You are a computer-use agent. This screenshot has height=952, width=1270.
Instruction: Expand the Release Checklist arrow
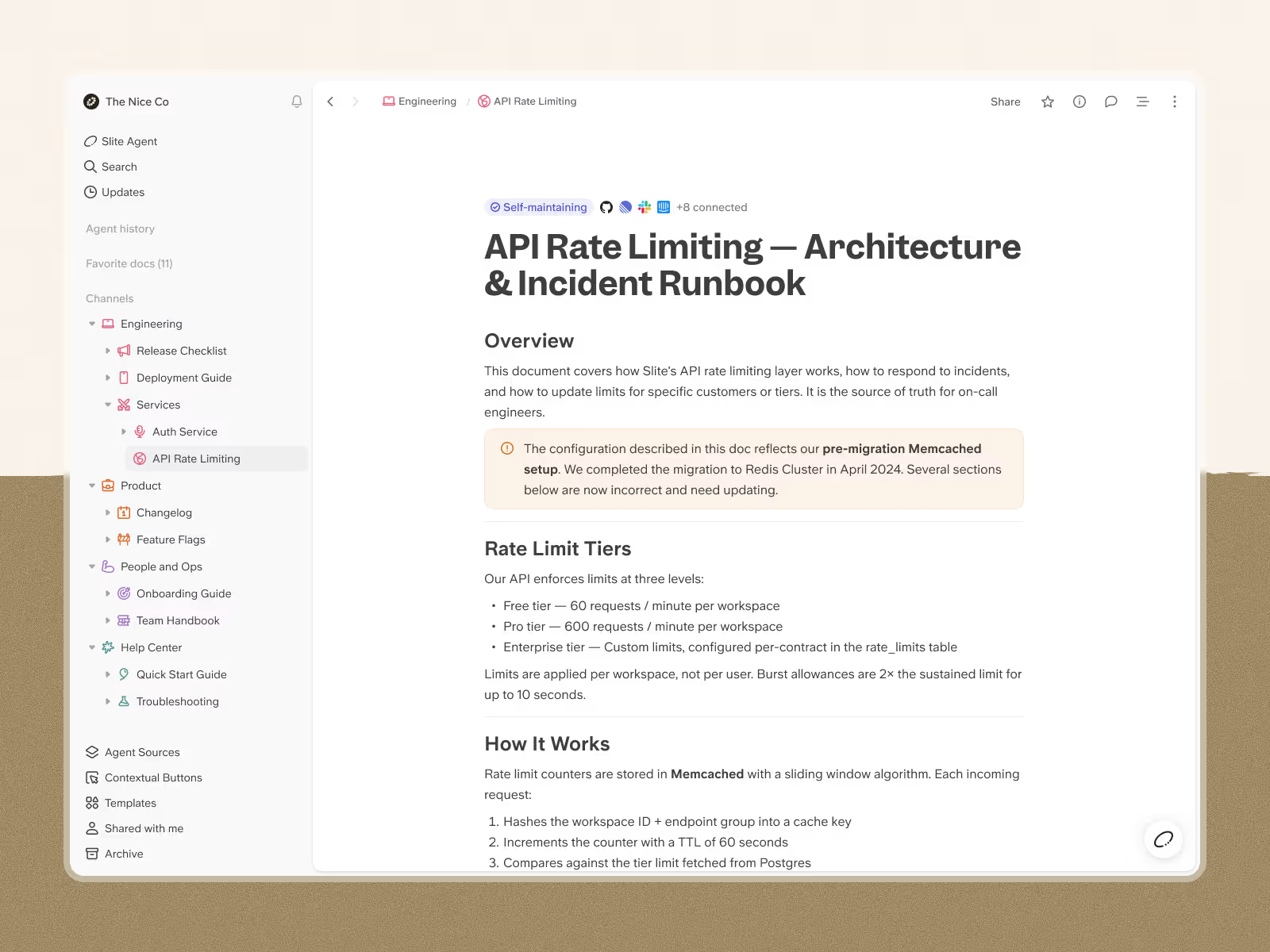pyautogui.click(x=108, y=351)
